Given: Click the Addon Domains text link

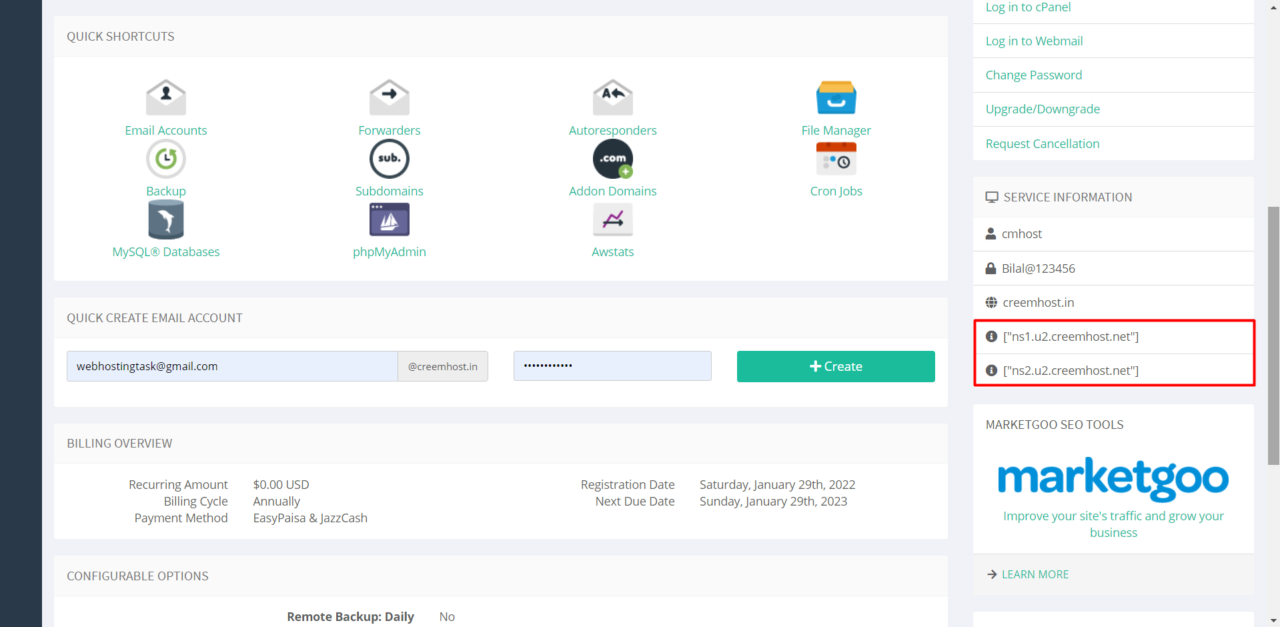Looking at the screenshot, I should [613, 191].
